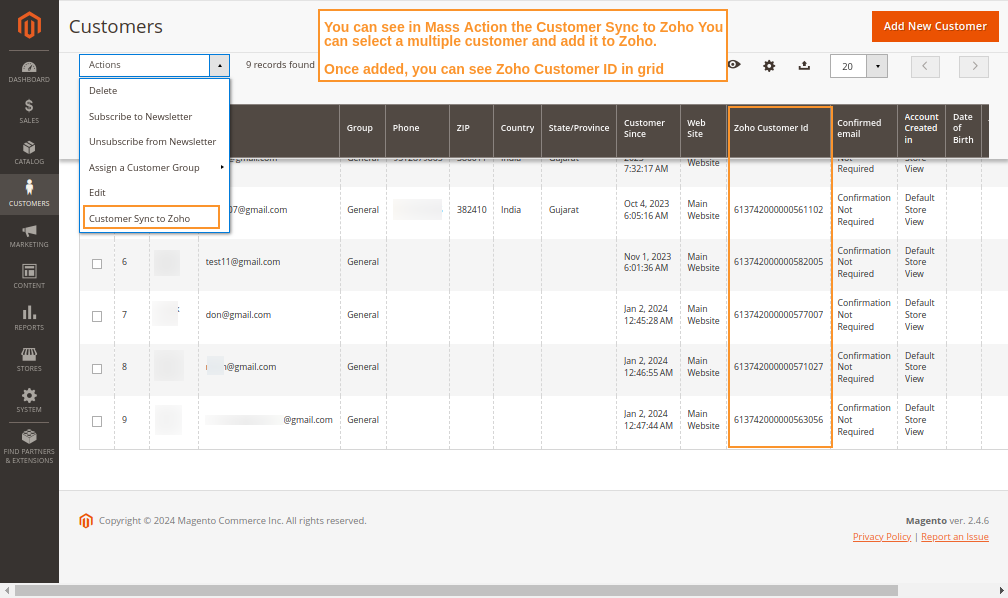Screen dimensions: 1008x598
Task: Tick the checkbox on customer row 9
Action: click(96, 421)
